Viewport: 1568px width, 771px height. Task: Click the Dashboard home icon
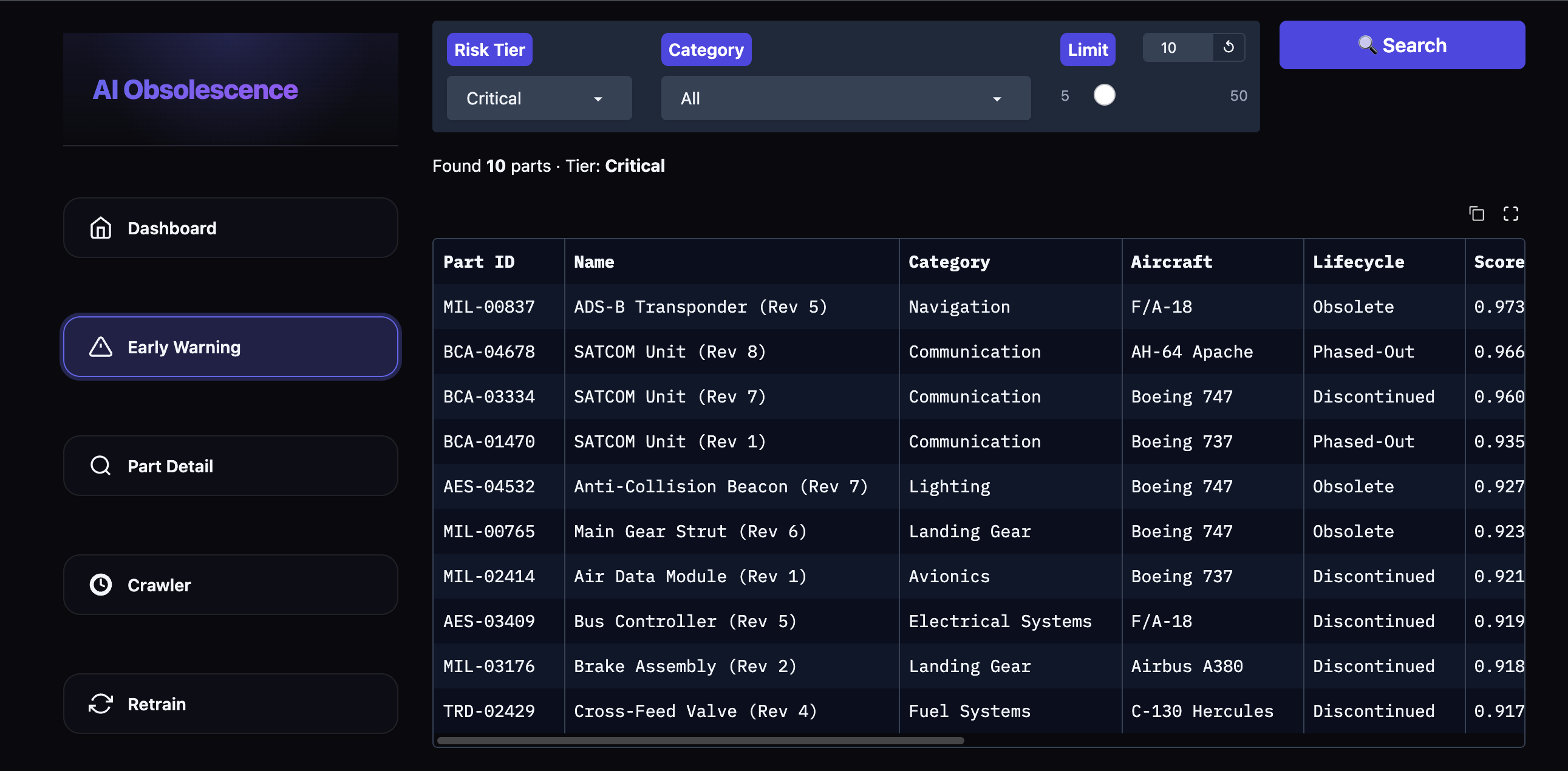click(100, 228)
